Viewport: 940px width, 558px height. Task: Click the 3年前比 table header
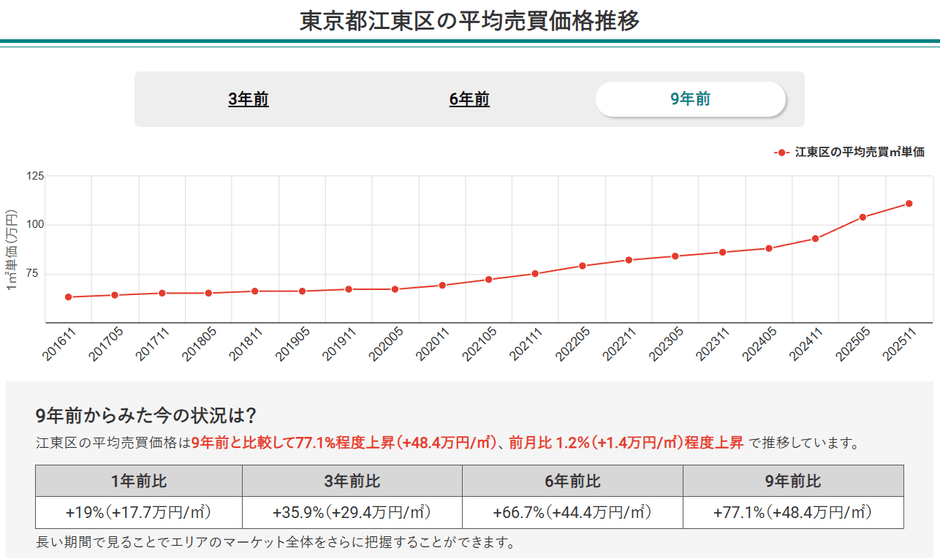point(352,481)
